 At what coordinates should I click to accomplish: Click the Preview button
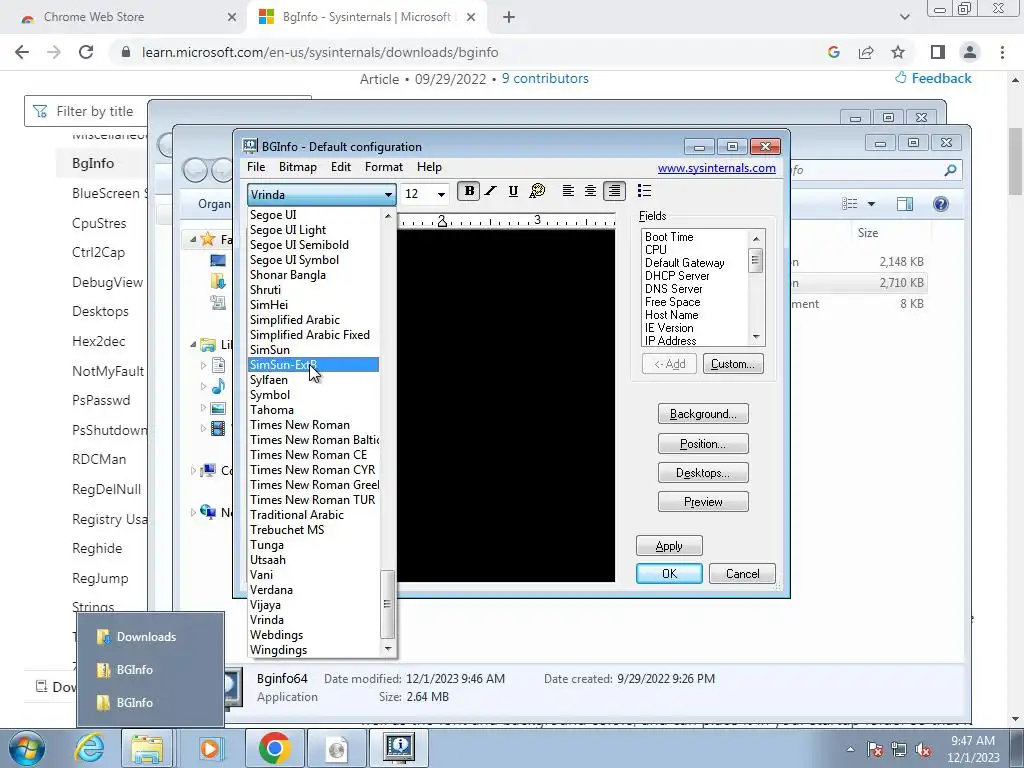point(703,502)
